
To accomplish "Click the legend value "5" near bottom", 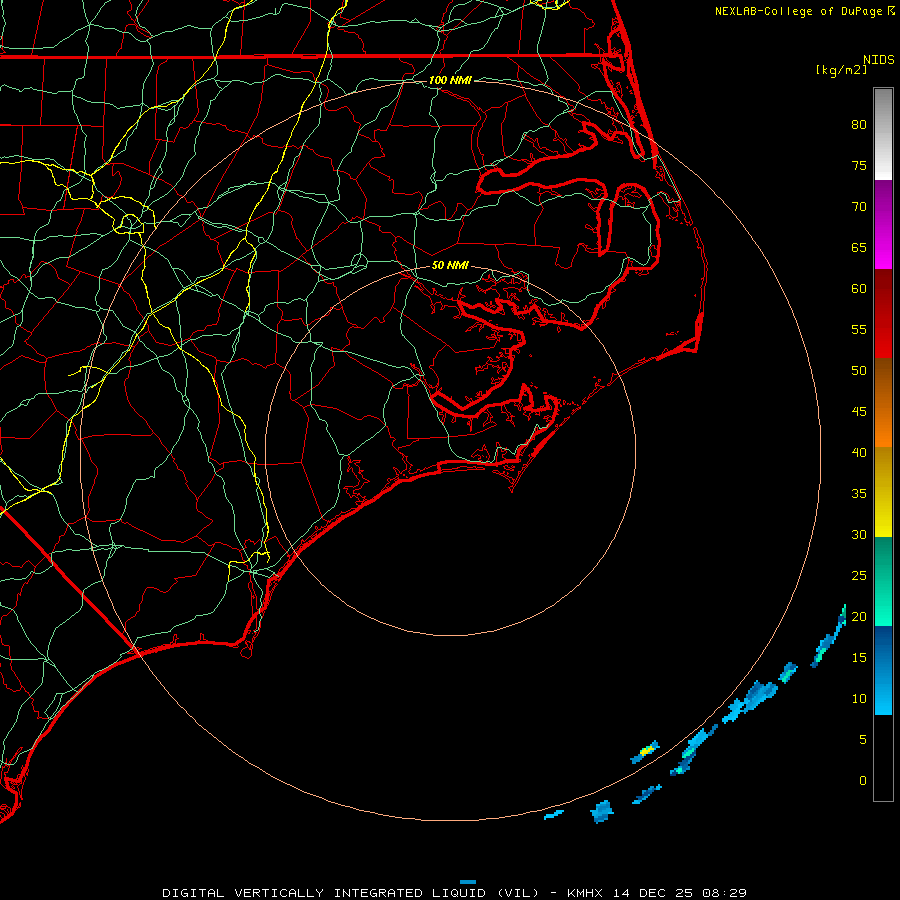I will tap(863, 740).
